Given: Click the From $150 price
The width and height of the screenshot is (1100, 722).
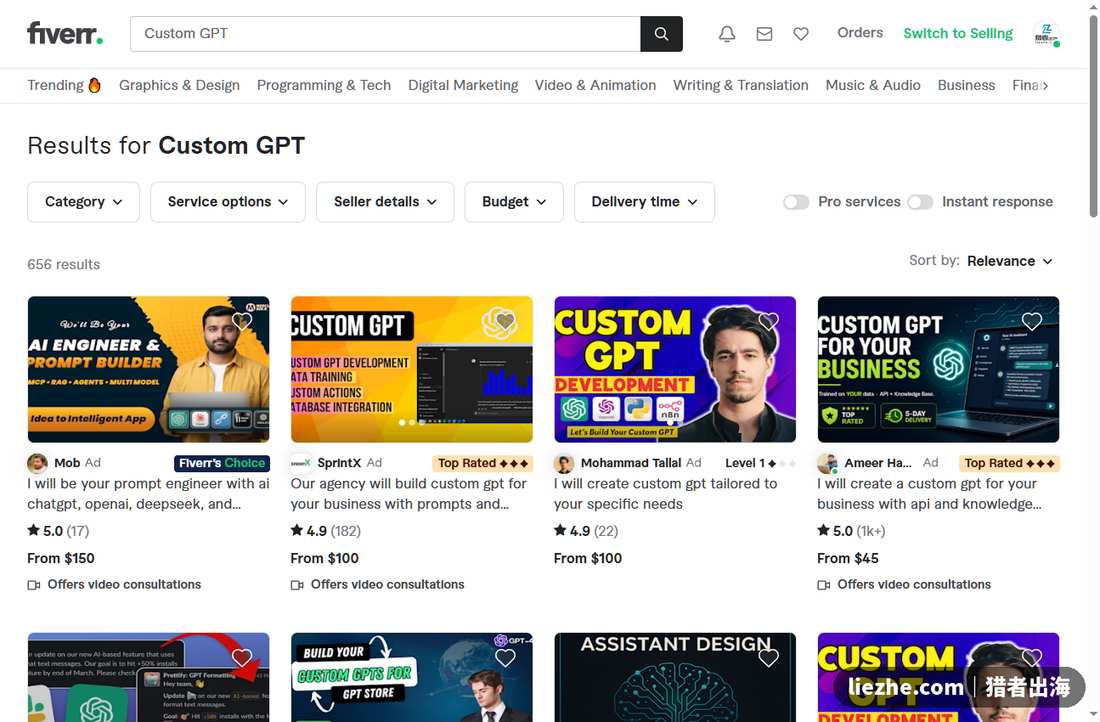Looking at the screenshot, I should [x=61, y=559].
